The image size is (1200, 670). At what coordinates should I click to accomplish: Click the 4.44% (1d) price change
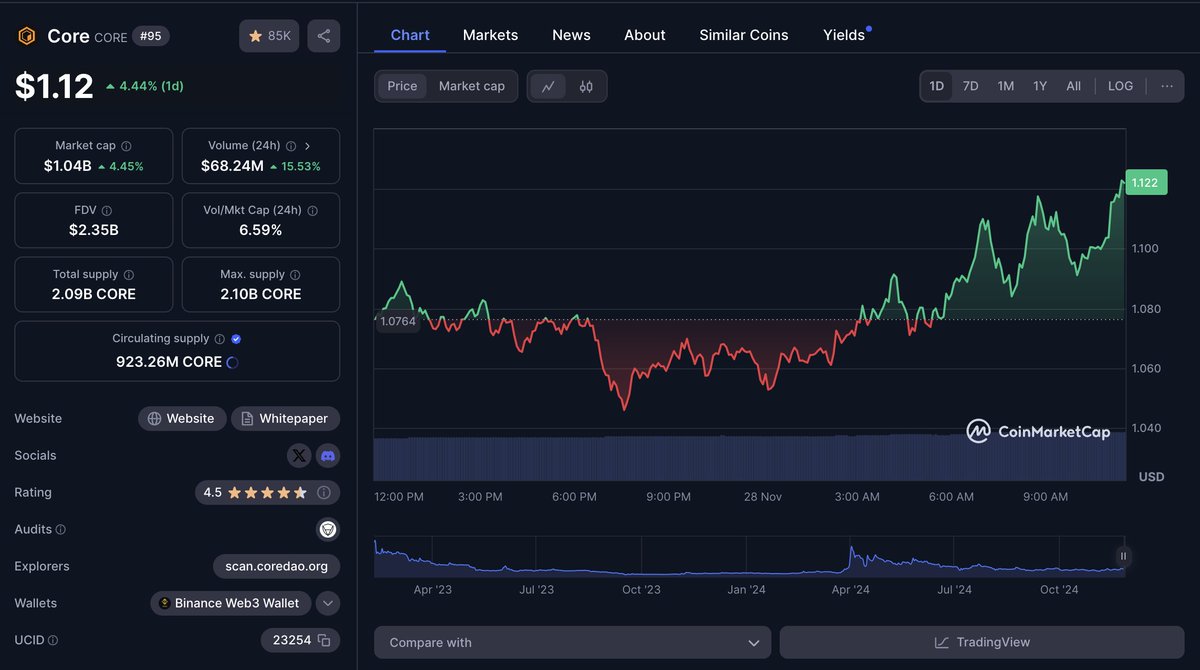click(144, 86)
